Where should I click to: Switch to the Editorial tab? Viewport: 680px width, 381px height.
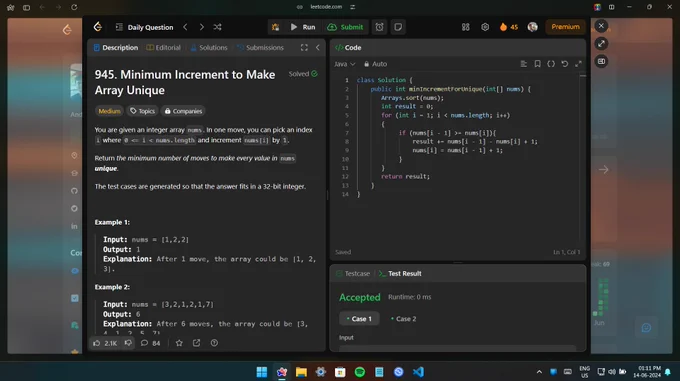point(163,48)
